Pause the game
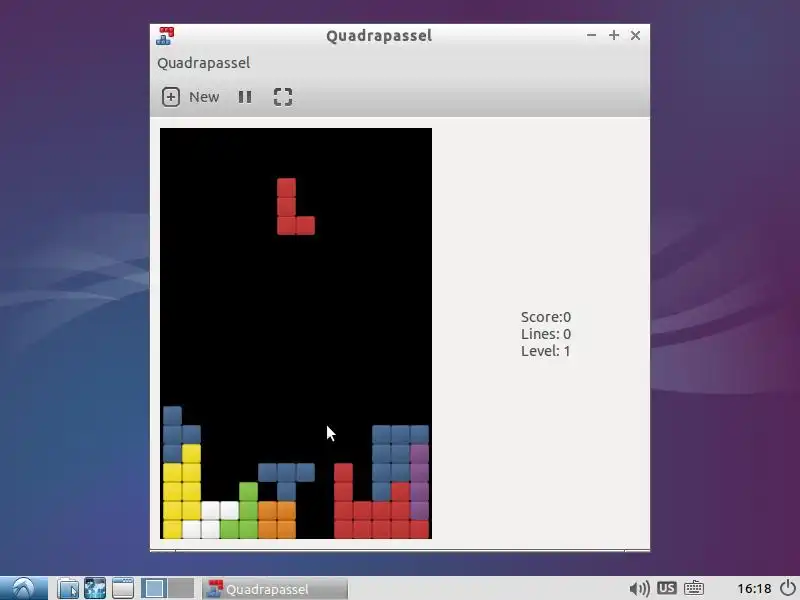 pos(245,97)
